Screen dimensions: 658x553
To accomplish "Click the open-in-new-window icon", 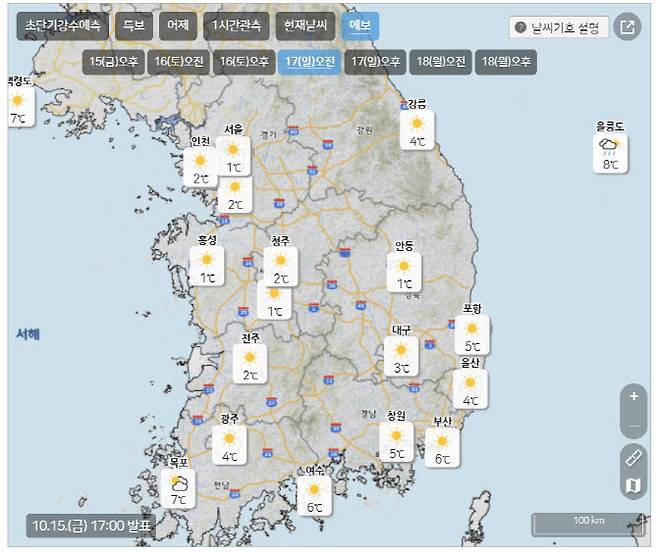I will click(627, 27).
